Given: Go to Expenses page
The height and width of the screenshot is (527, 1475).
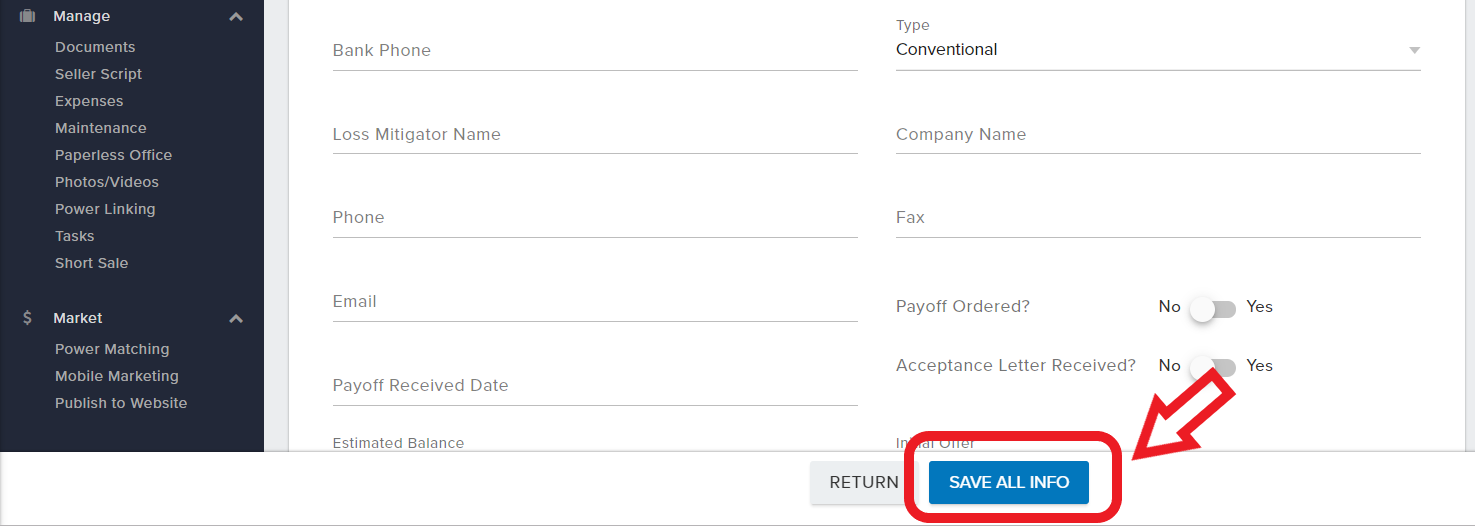Looking at the screenshot, I should coord(89,101).
